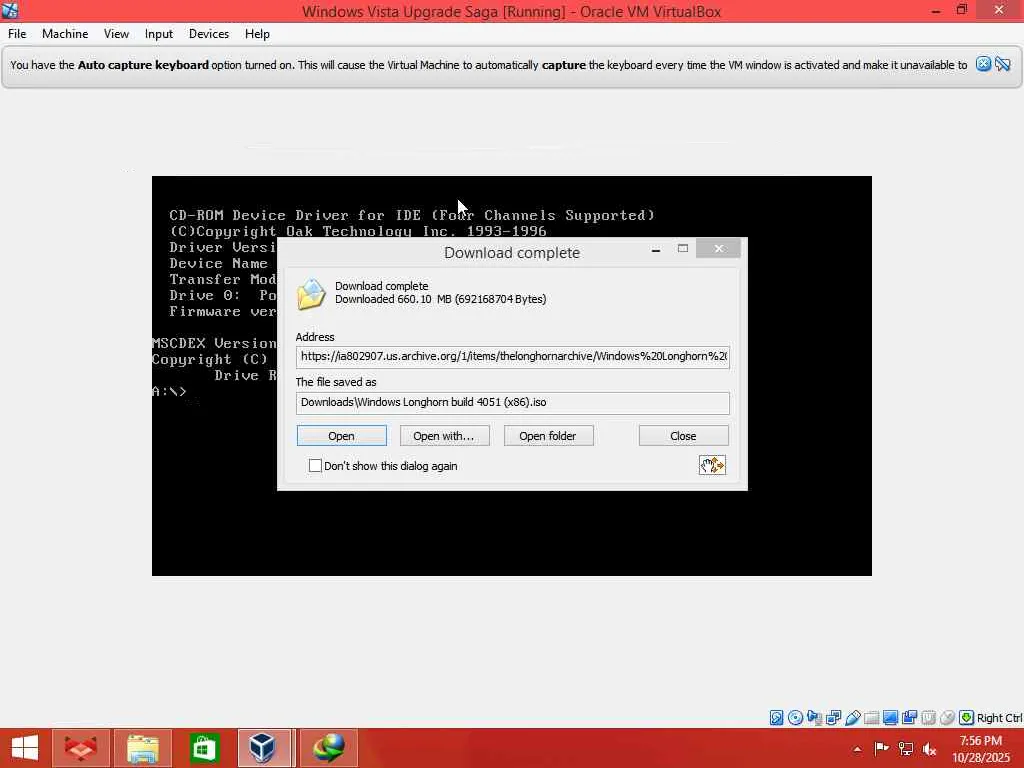Click the optical disk status icon

click(x=795, y=718)
